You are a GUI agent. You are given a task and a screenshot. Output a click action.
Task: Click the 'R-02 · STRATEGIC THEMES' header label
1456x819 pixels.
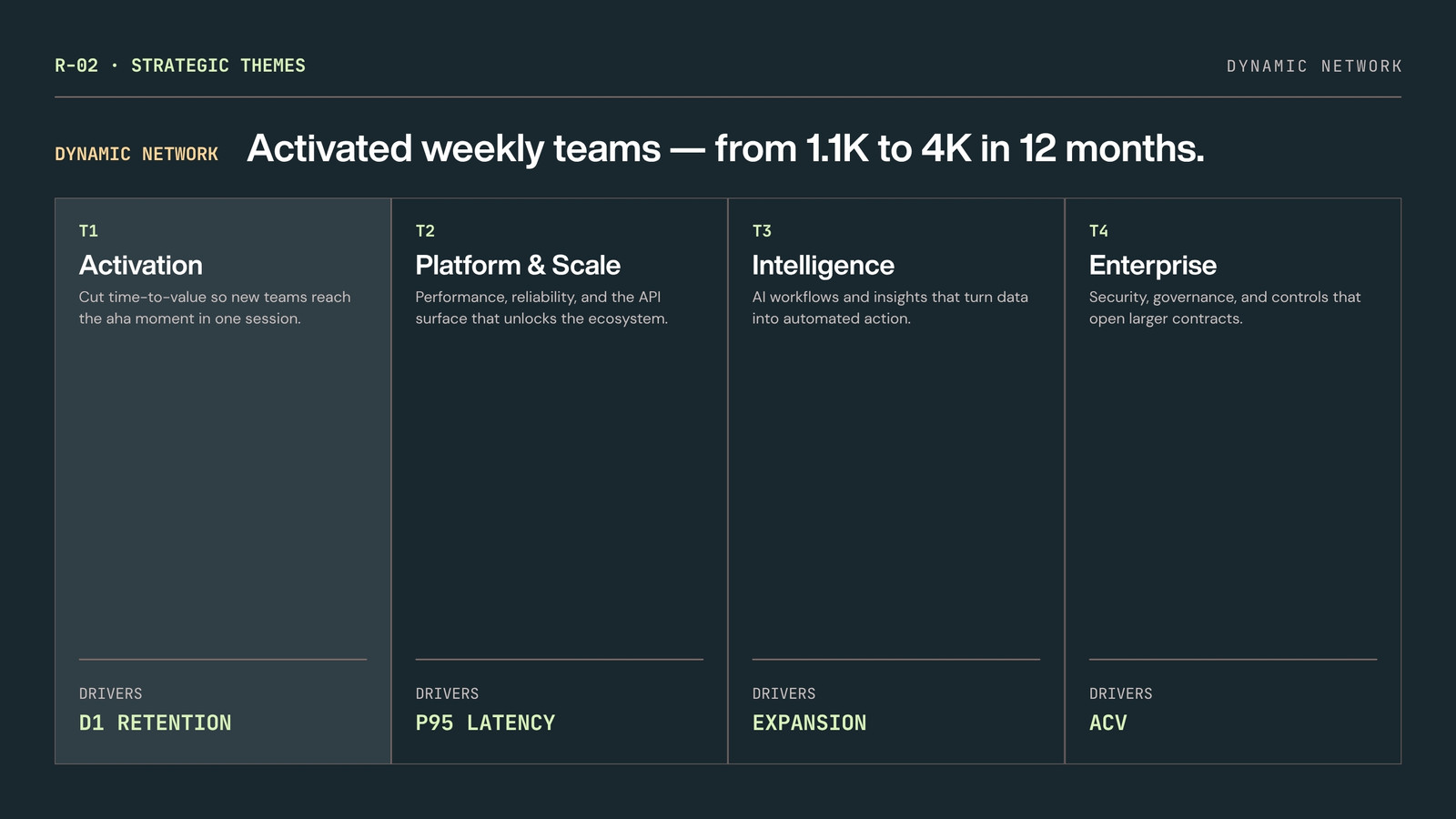coord(180,66)
